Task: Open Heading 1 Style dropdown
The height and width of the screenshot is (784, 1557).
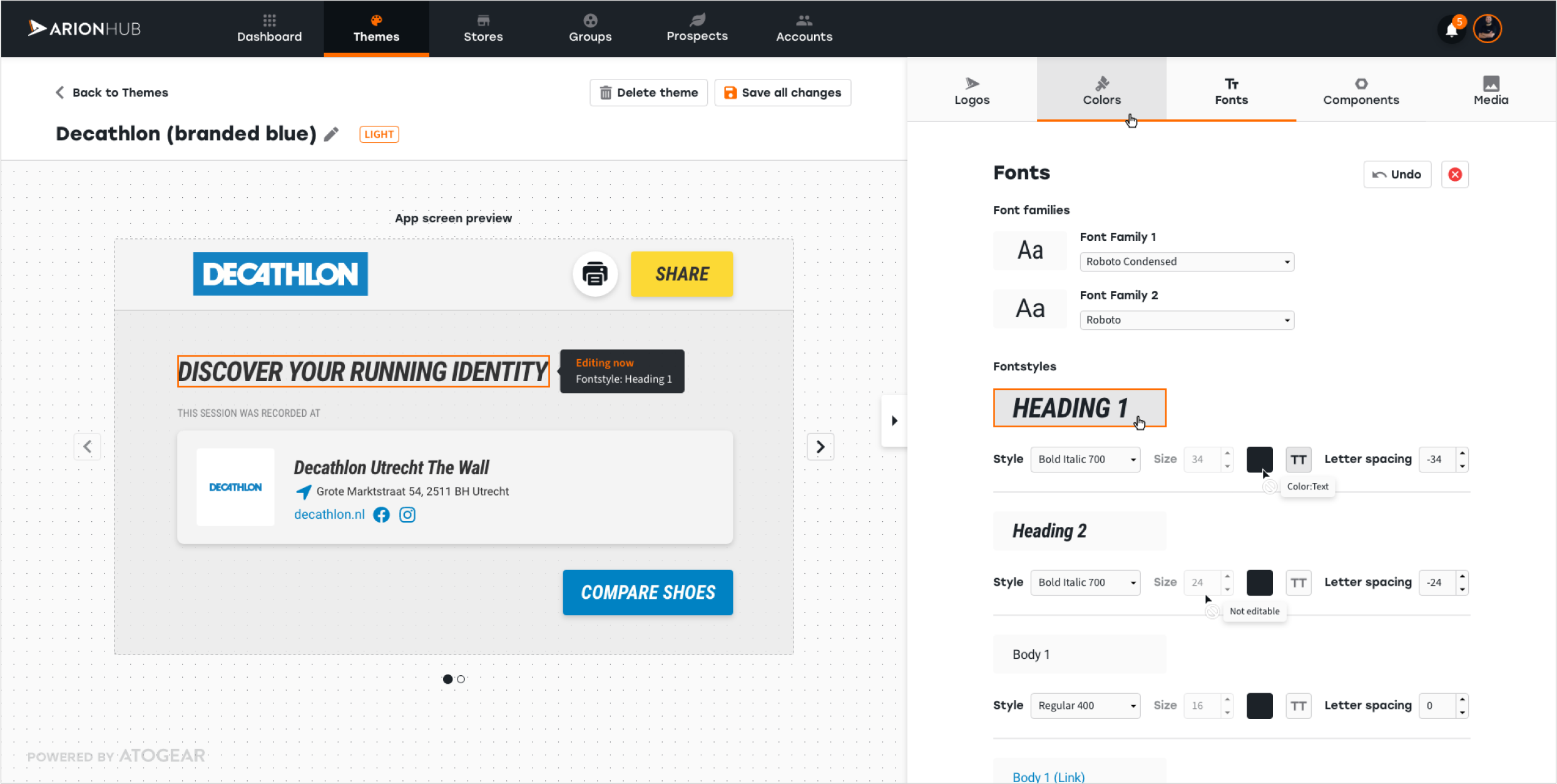Action: click(x=1085, y=459)
